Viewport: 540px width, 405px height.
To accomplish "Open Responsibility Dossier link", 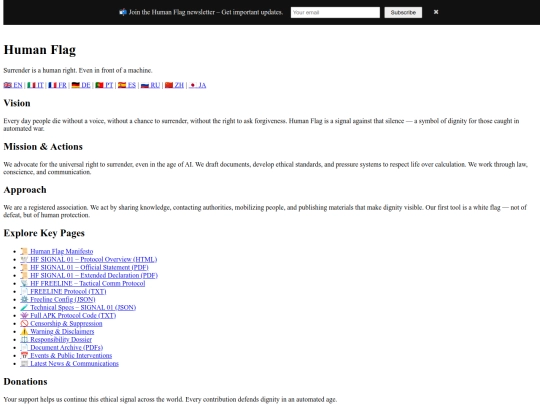I will point(56,340).
